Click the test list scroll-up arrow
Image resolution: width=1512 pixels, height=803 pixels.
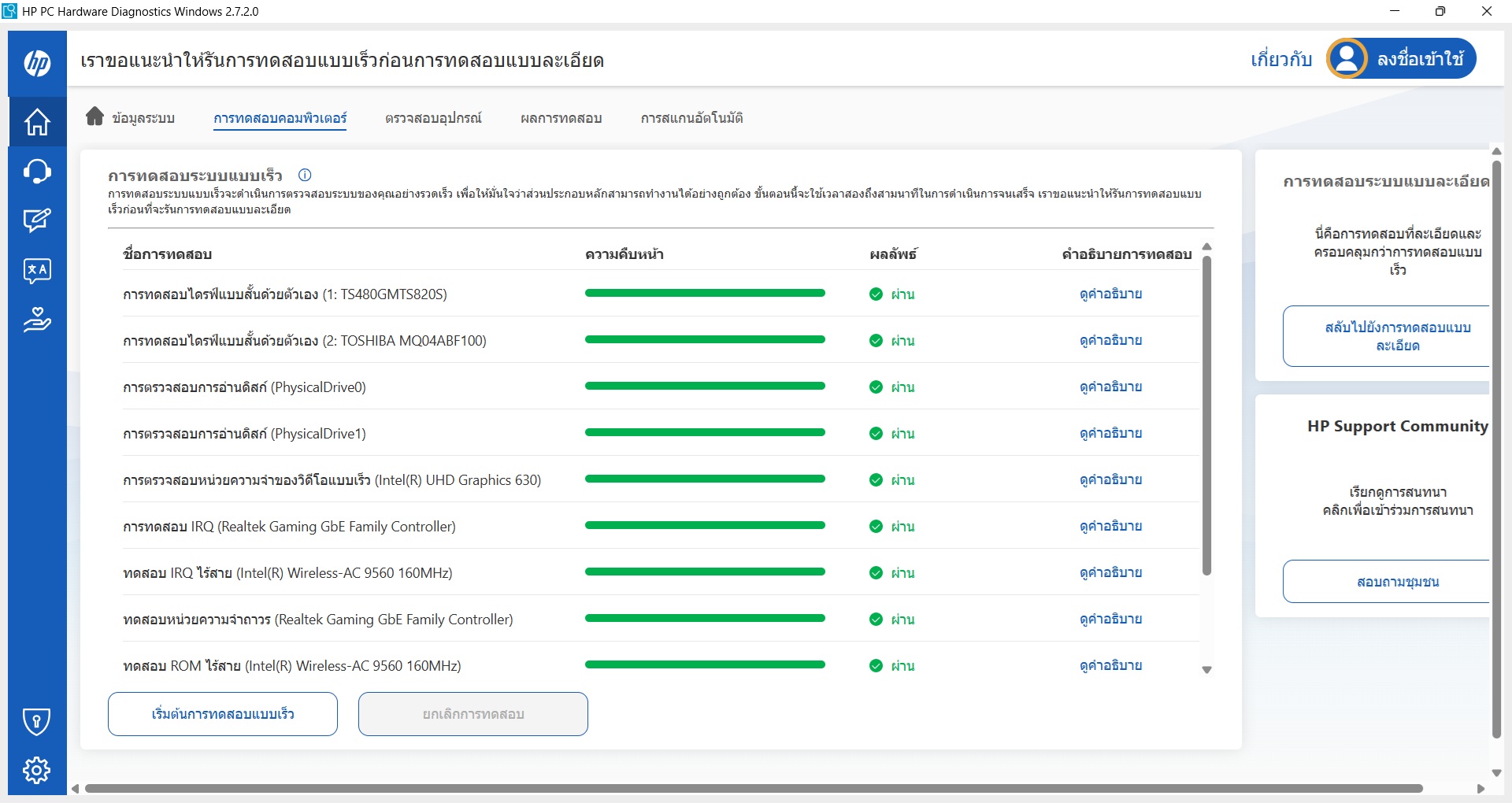pyautogui.click(x=1206, y=247)
